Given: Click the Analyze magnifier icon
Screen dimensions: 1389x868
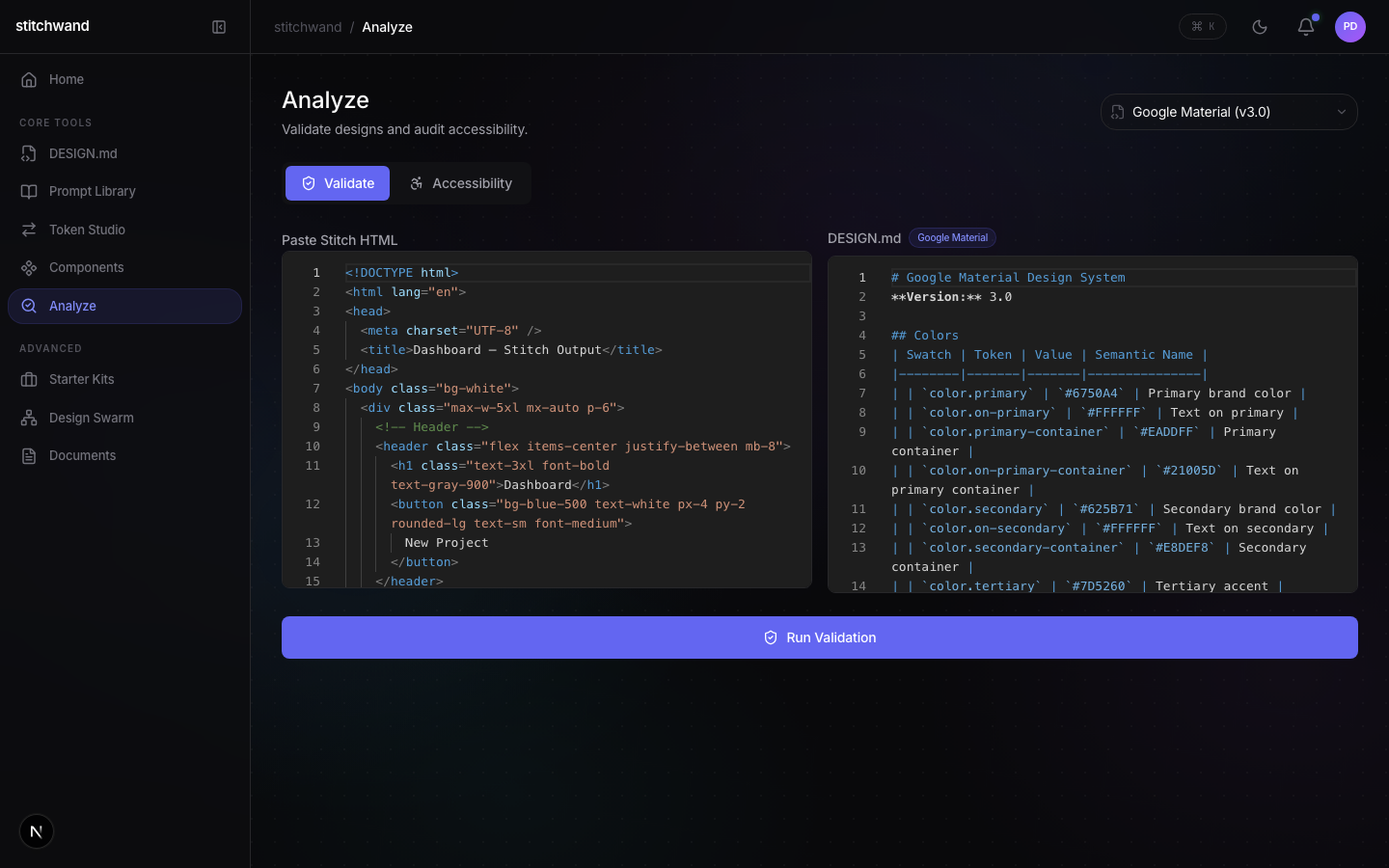Looking at the screenshot, I should pyautogui.click(x=29, y=306).
